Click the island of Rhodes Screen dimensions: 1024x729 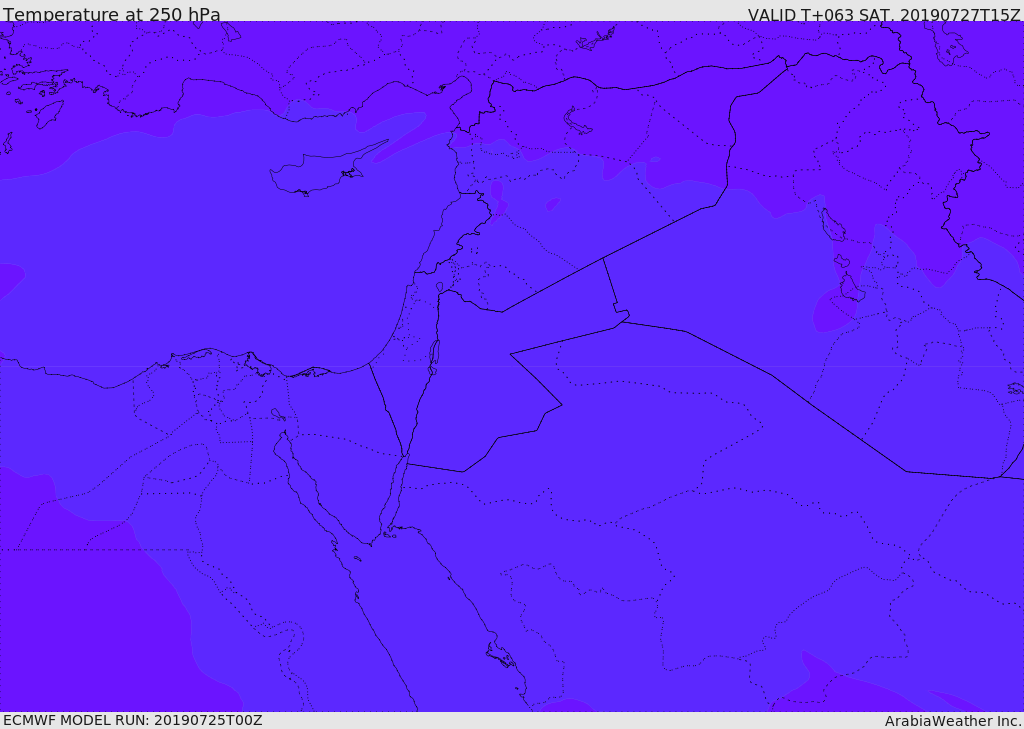pos(49,114)
